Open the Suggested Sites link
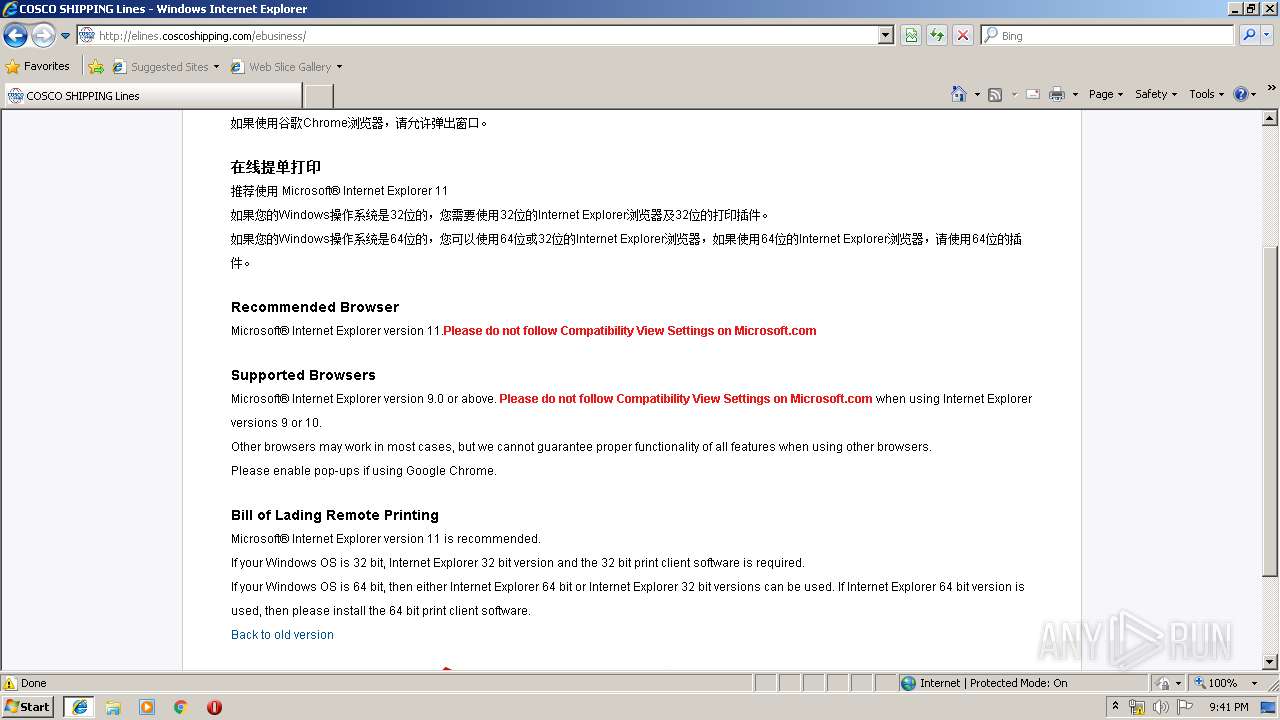Image resolution: width=1280 pixels, height=720 pixels. coord(165,67)
